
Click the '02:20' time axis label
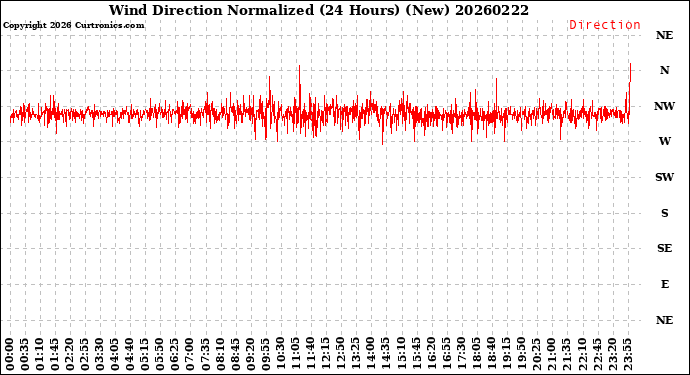pos(70,354)
